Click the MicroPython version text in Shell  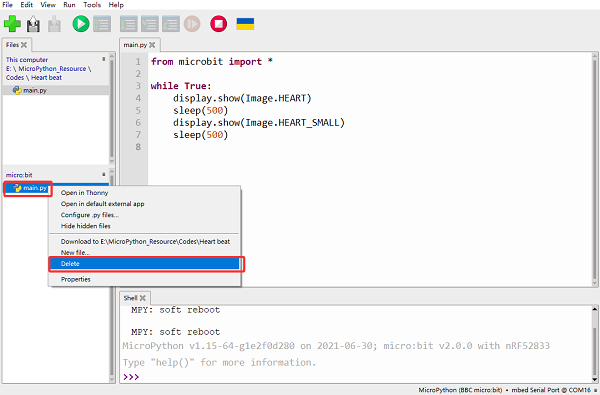[336, 346]
